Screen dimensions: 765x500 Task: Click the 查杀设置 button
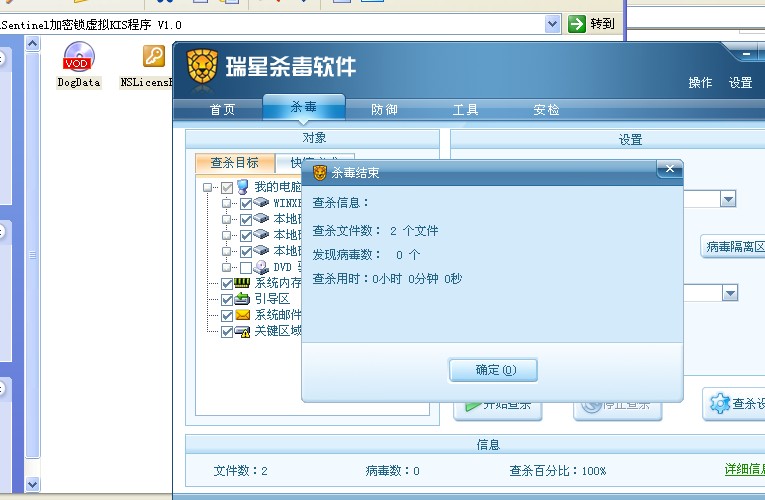point(734,403)
